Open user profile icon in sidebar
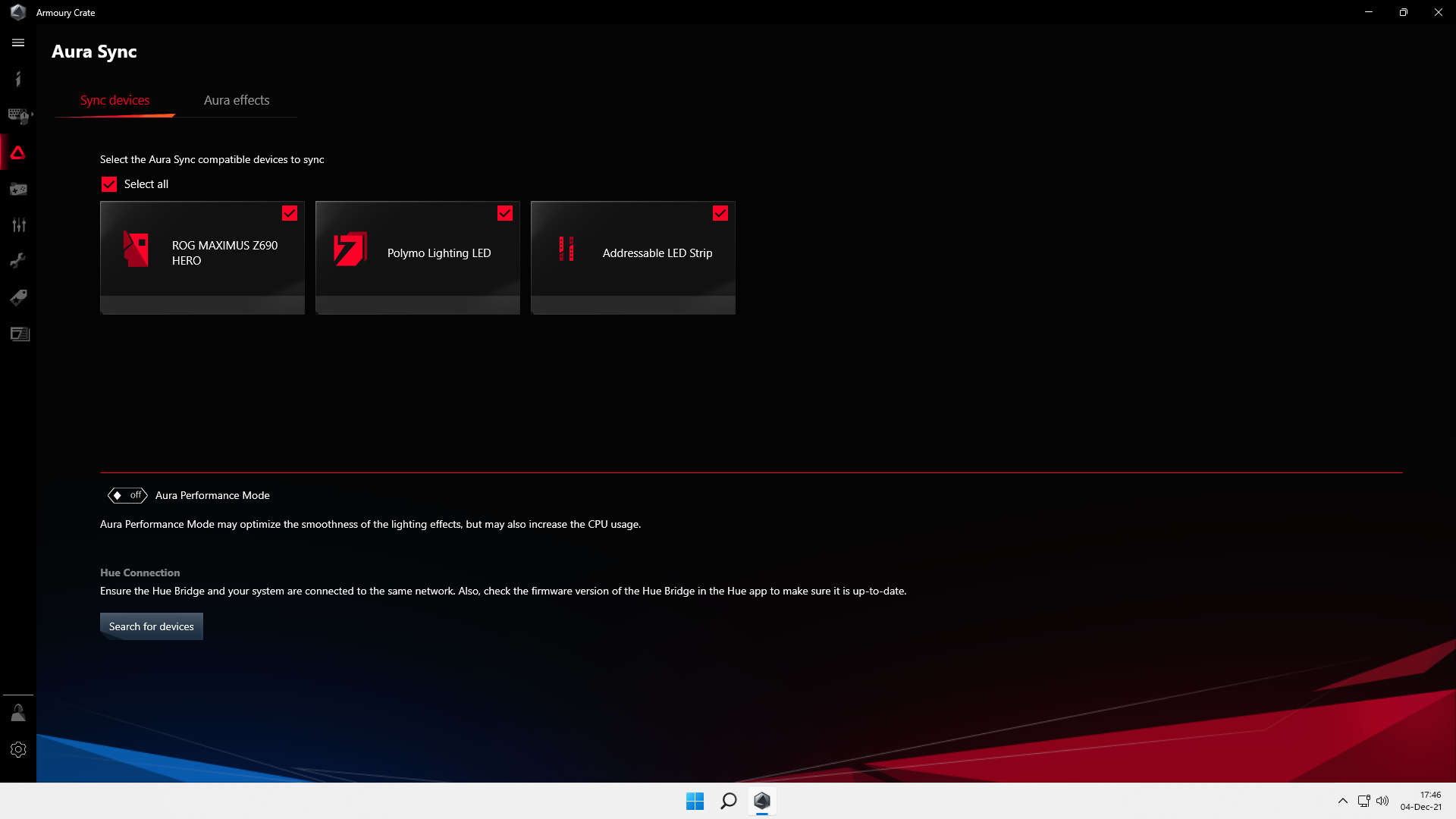Image resolution: width=1456 pixels, height=819 pixels. point(18,713)
